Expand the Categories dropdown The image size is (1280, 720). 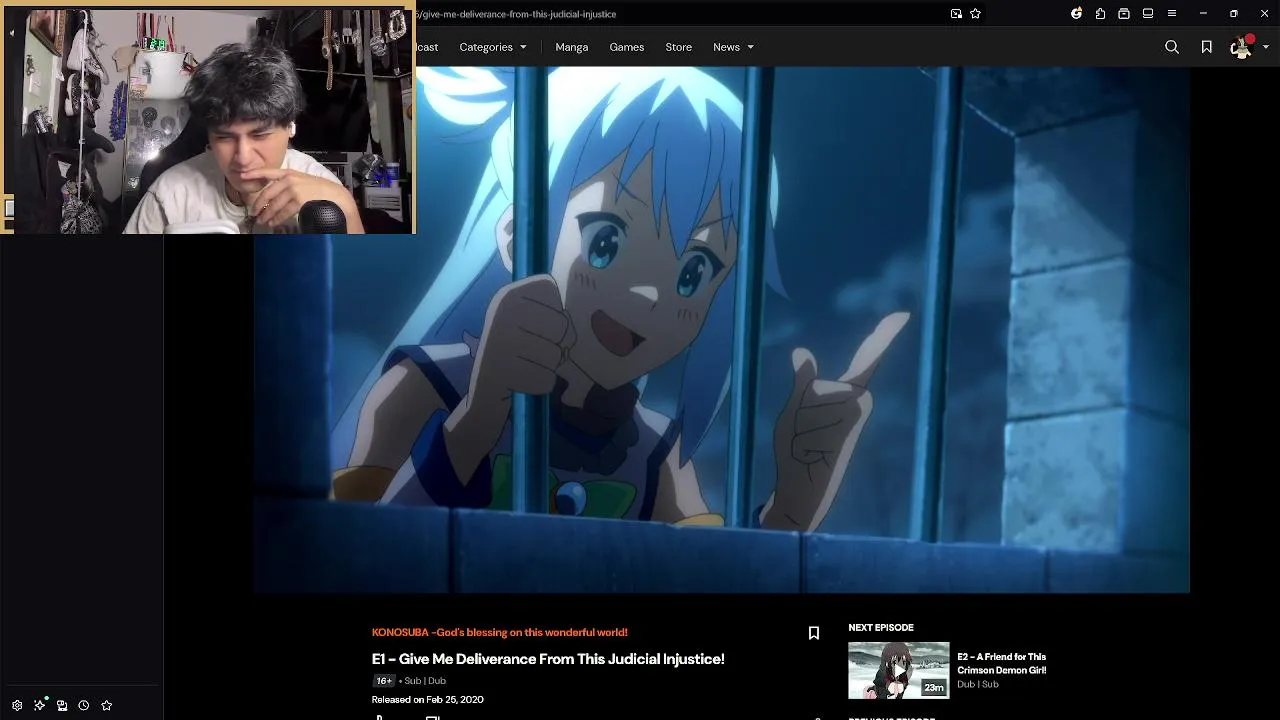[x=493, y=47]
